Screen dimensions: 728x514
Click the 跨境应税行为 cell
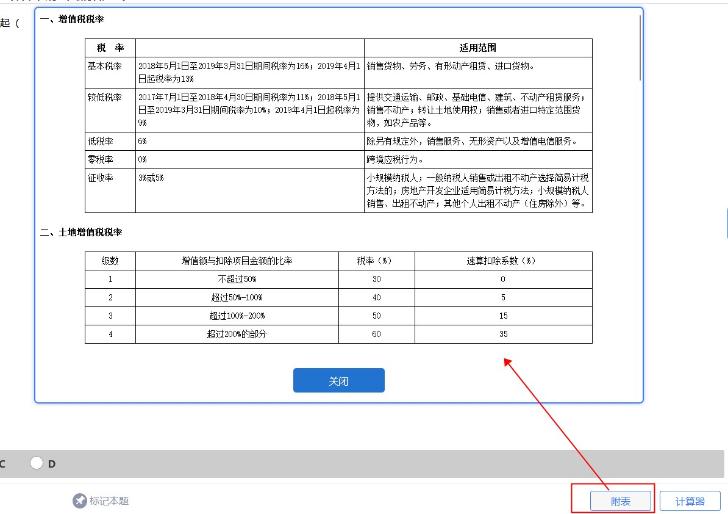(478, 159)
